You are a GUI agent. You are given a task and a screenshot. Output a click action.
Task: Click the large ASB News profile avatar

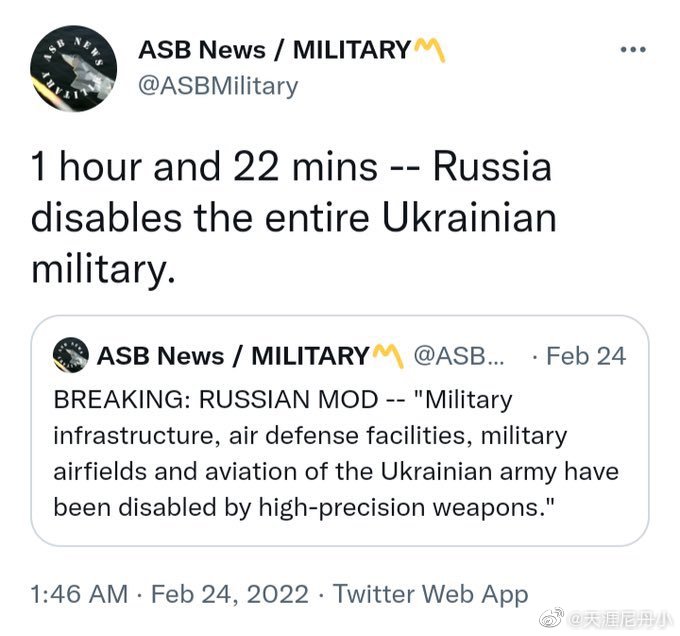(x=73, y=68)
